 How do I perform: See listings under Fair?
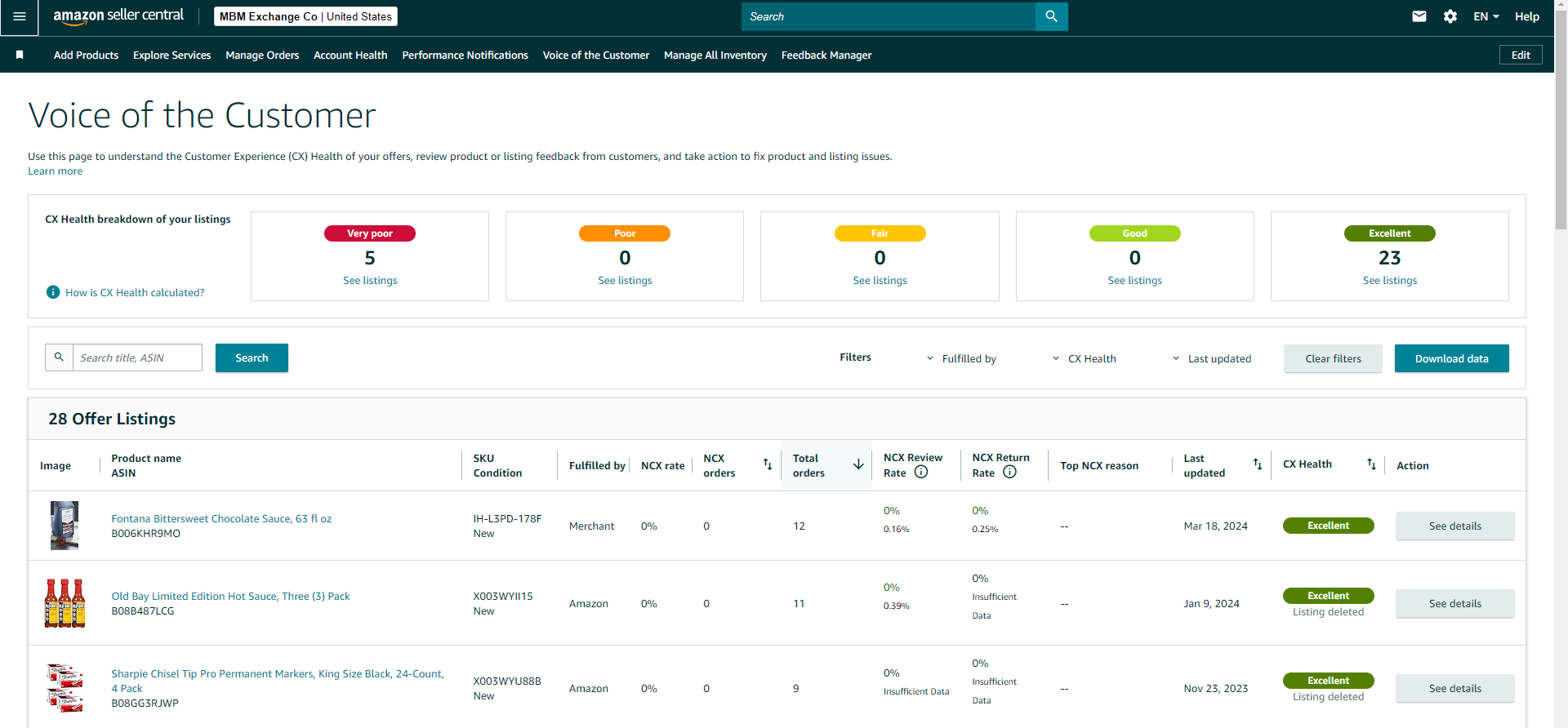tap(880, 280)
